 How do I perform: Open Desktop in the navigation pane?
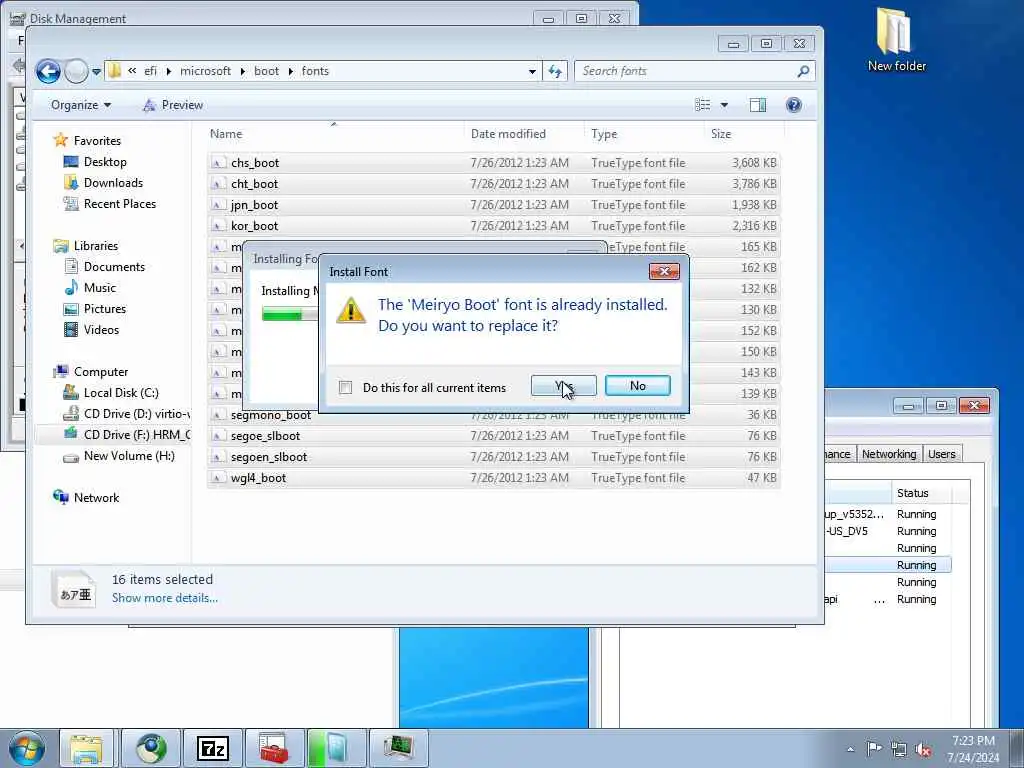click(x=104, y=161)
